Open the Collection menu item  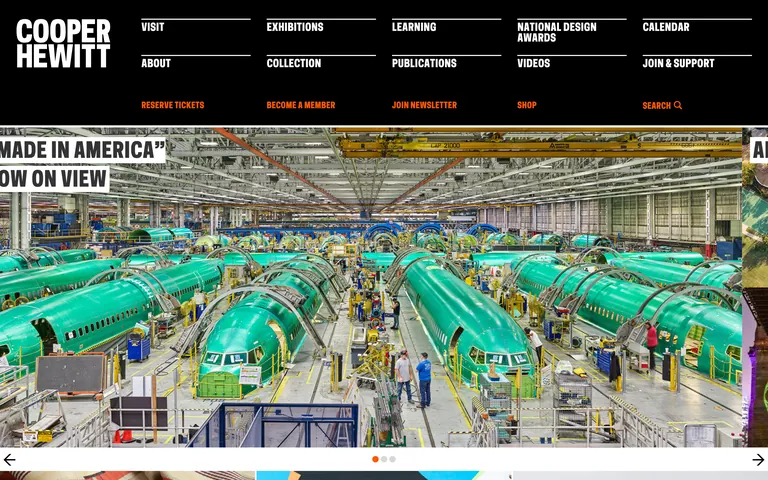294,63
